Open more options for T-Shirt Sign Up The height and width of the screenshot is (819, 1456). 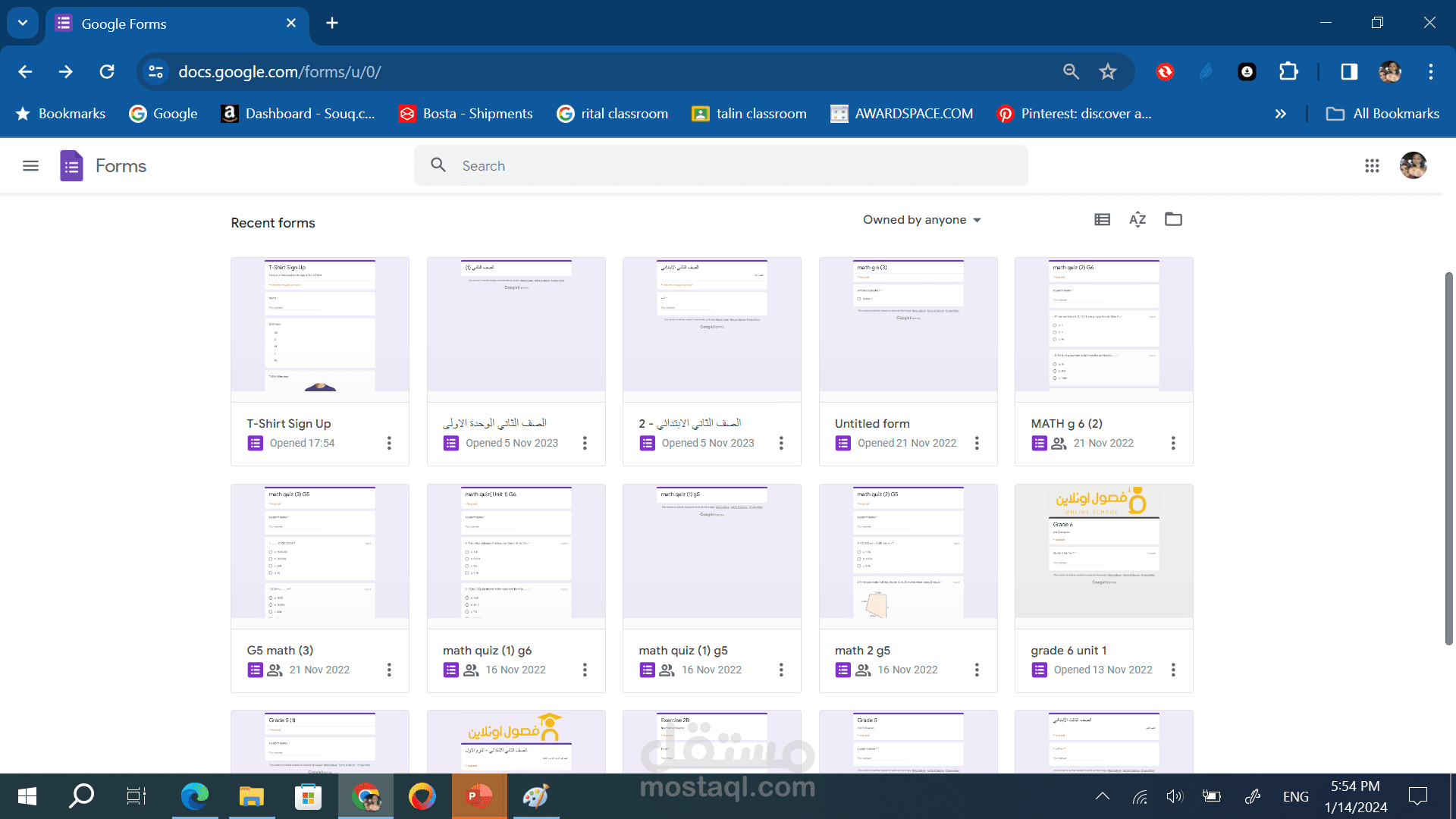[389, 443]
